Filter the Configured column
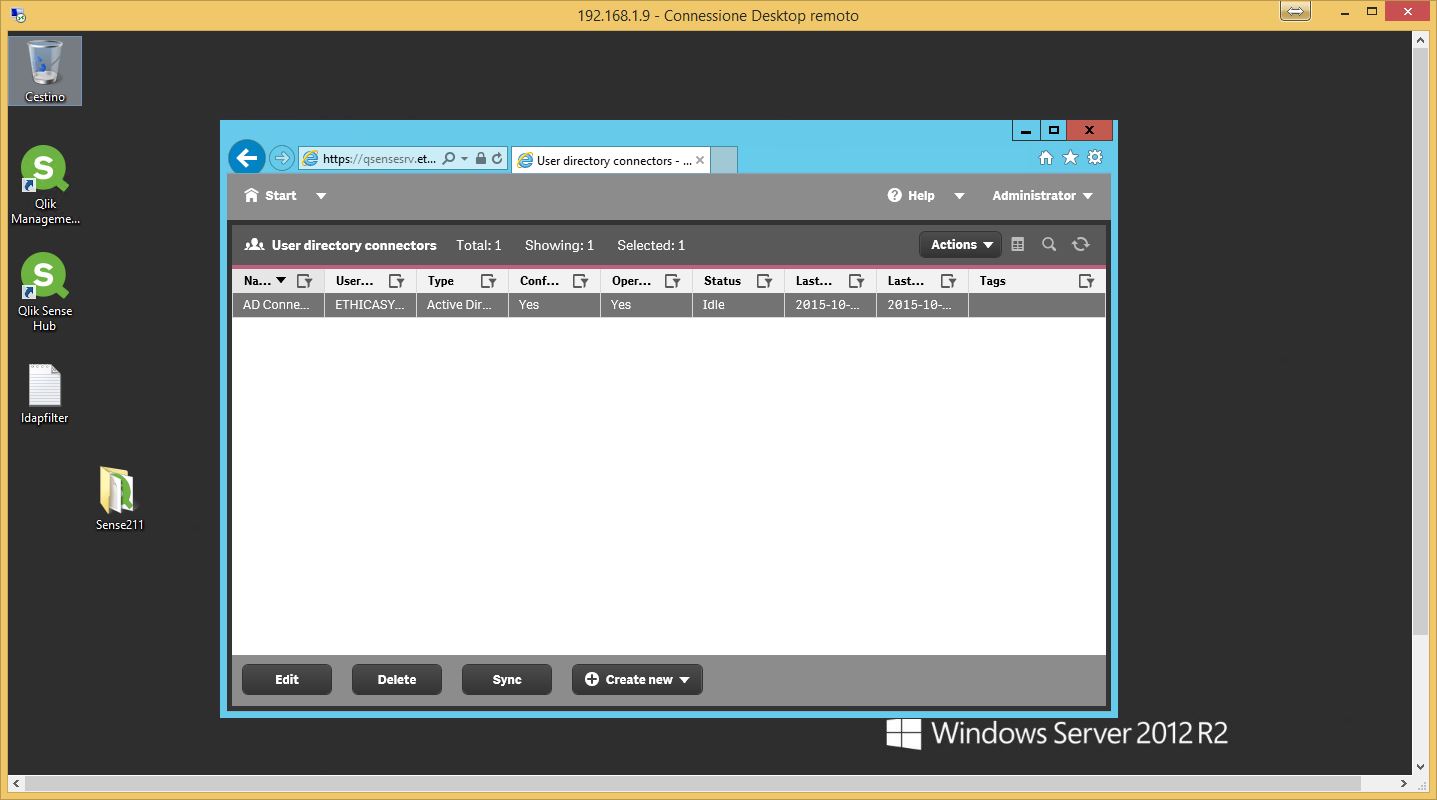Image resolution: width=1437 pixels, height=800 pixels. 581,282
